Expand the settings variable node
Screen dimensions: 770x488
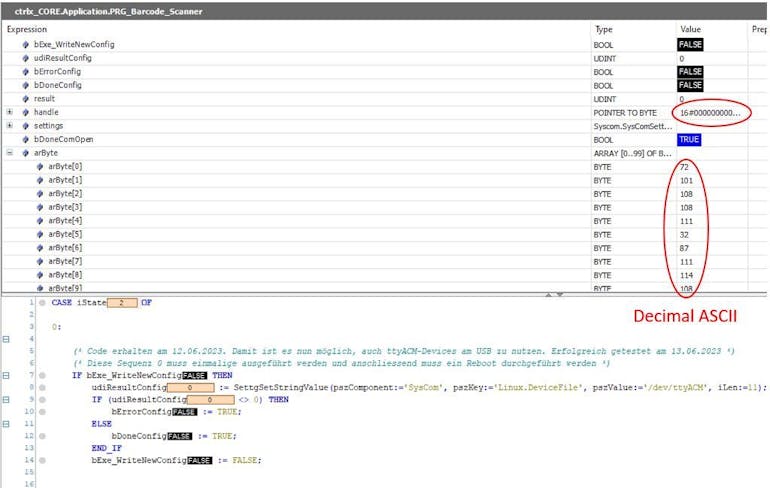(10, 126)
